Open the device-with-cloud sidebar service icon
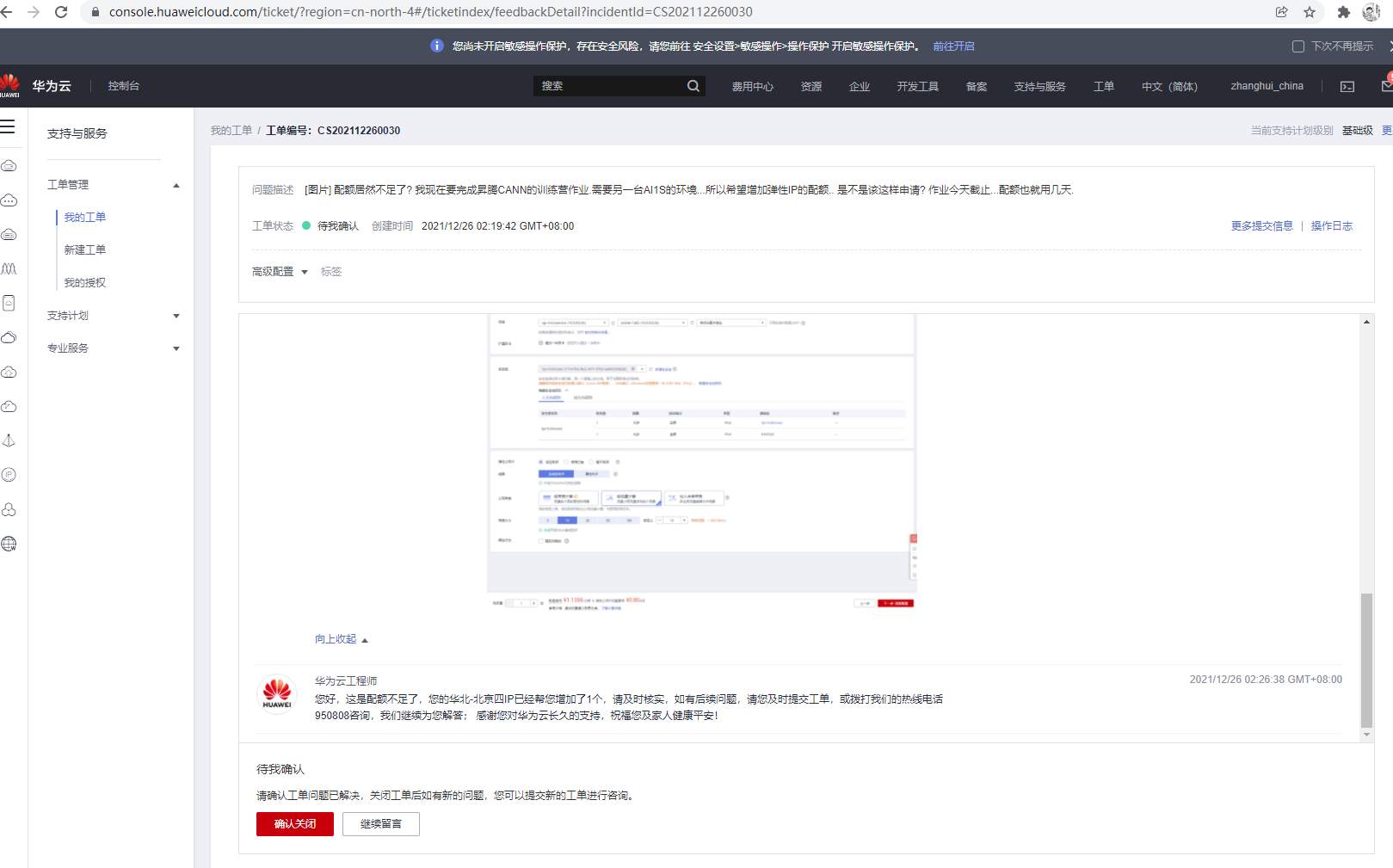1393x868 pixels. tap(9, 303)
